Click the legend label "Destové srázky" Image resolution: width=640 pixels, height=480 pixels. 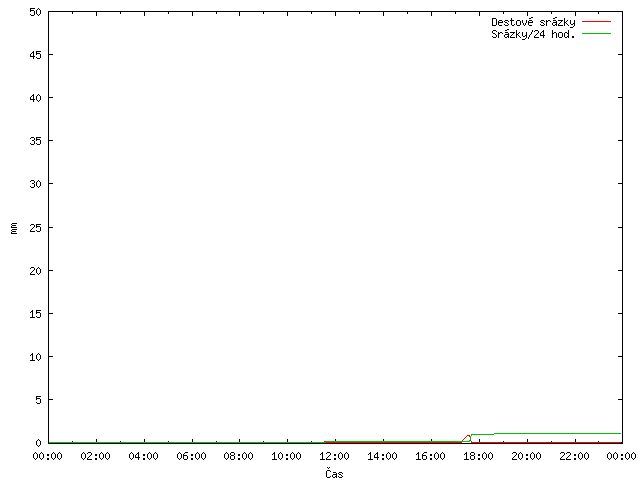(x=533, y=22)
